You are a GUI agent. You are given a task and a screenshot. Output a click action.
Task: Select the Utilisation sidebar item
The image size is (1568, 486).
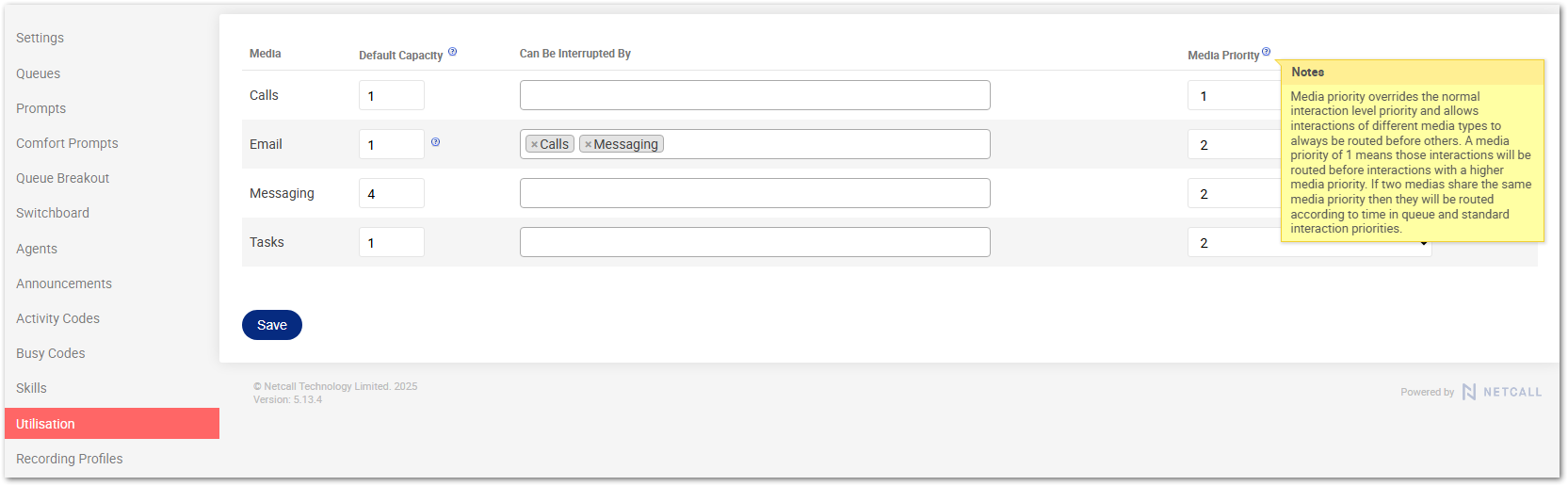click(45, 424)
